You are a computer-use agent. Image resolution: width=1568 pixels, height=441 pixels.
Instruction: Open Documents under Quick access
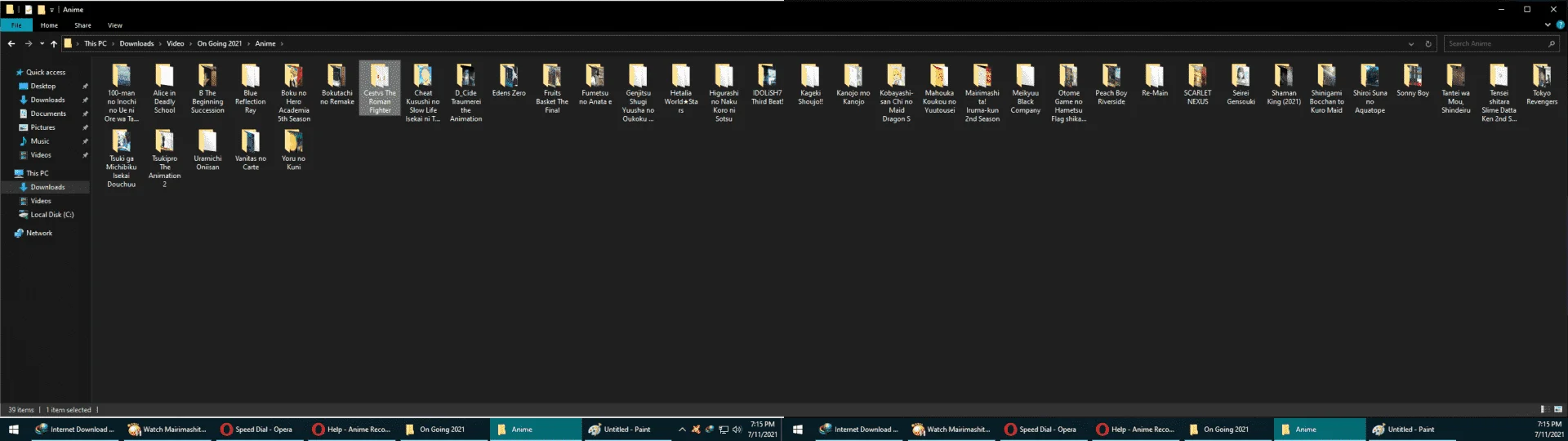click(48, 114)
